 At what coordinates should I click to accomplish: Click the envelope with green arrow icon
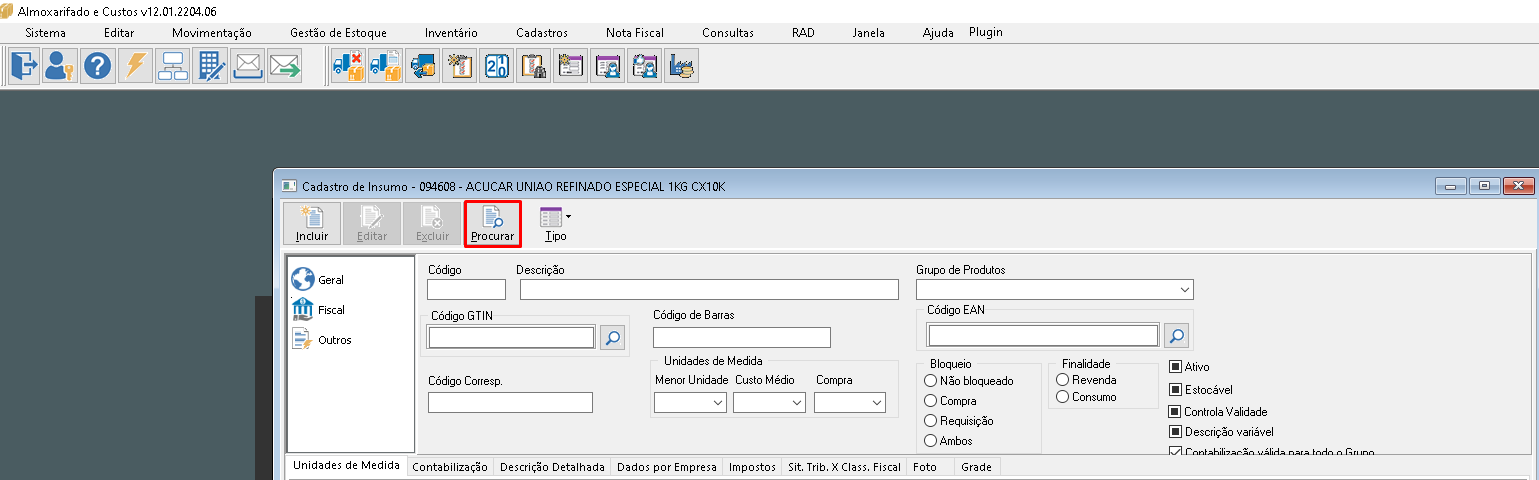pos(285,66)
